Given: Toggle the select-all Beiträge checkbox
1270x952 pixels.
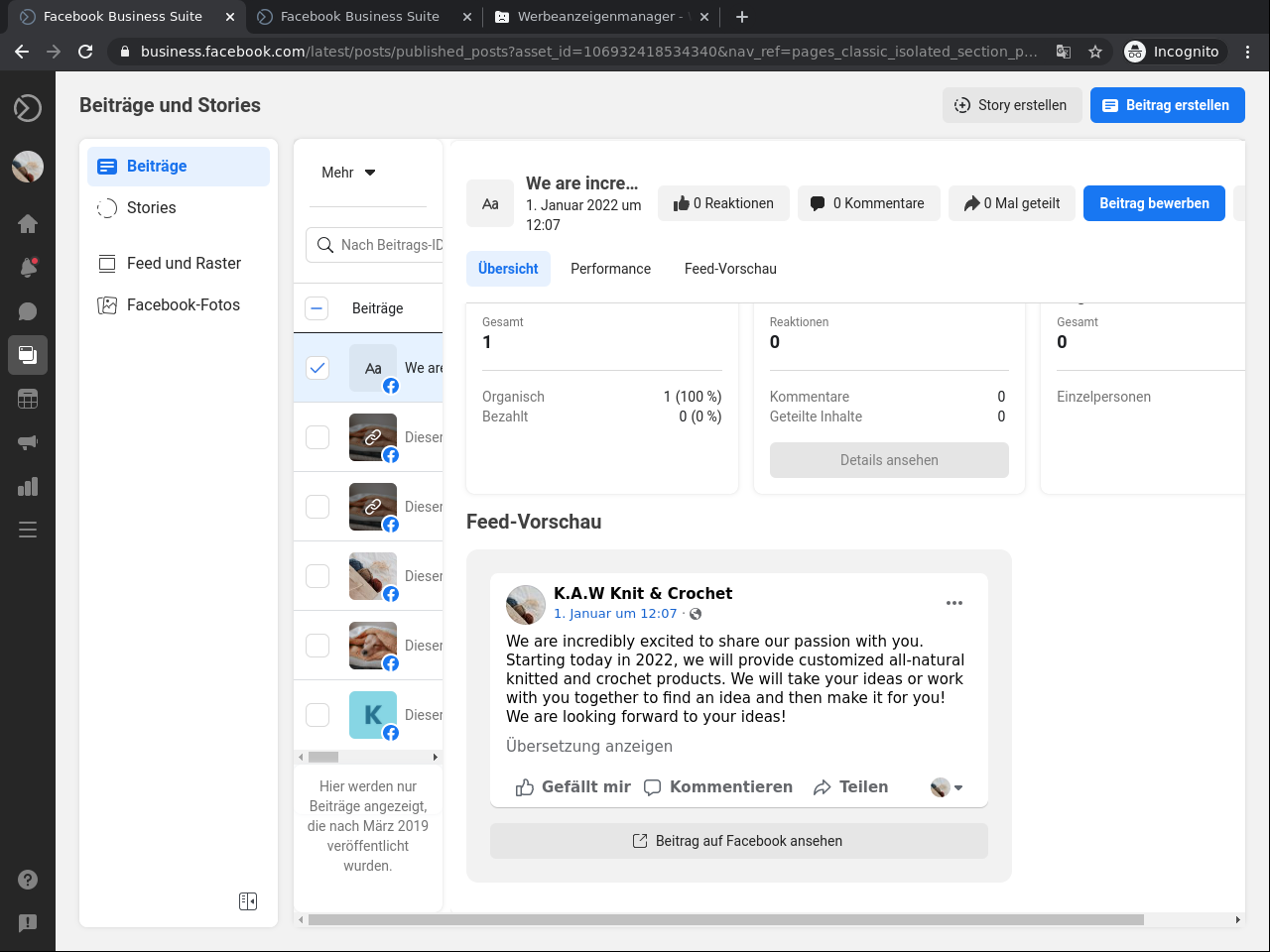Looking at the screenshot, I should 317,308.
